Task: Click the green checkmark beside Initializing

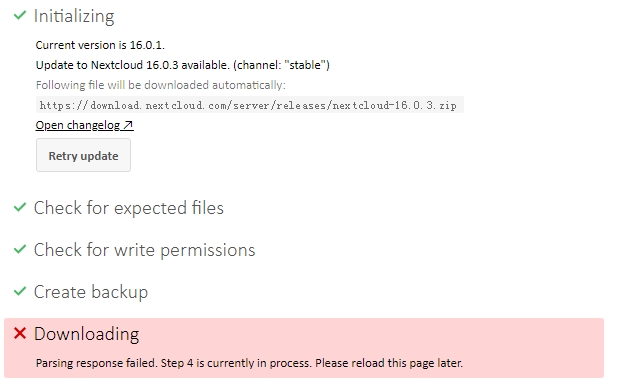Action: tap(20, 15)
